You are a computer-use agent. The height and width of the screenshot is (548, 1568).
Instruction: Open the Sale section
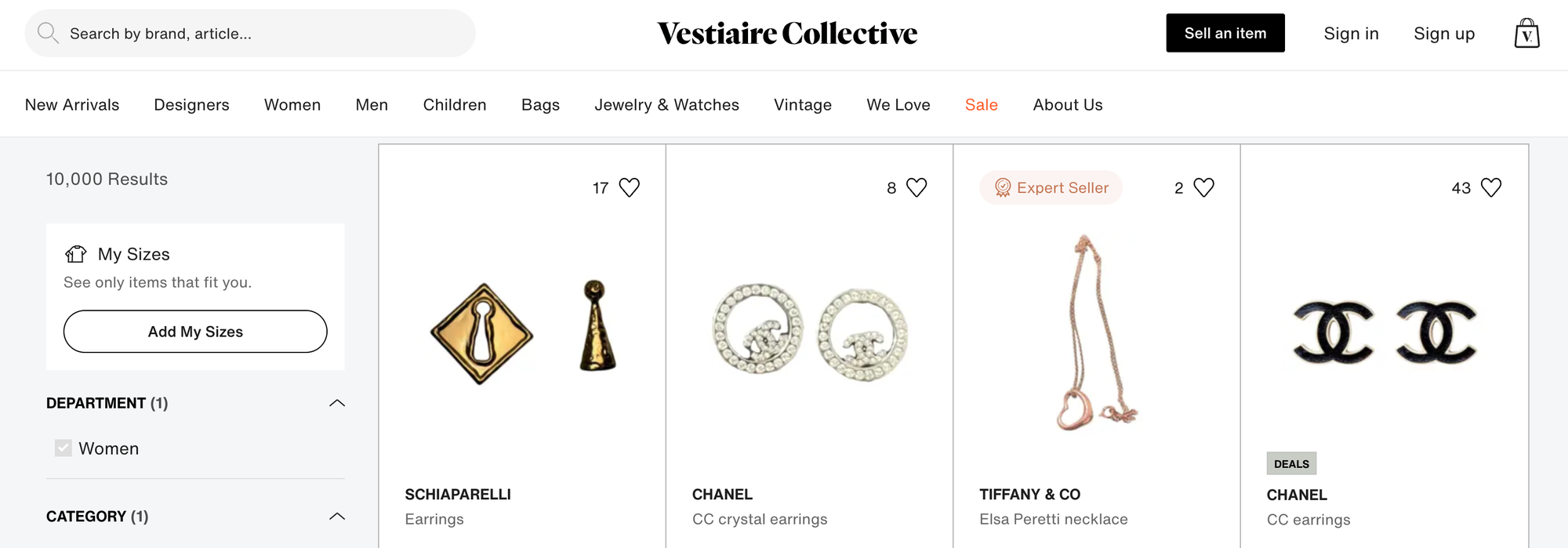pyautogui.click(x=981, y=104)
